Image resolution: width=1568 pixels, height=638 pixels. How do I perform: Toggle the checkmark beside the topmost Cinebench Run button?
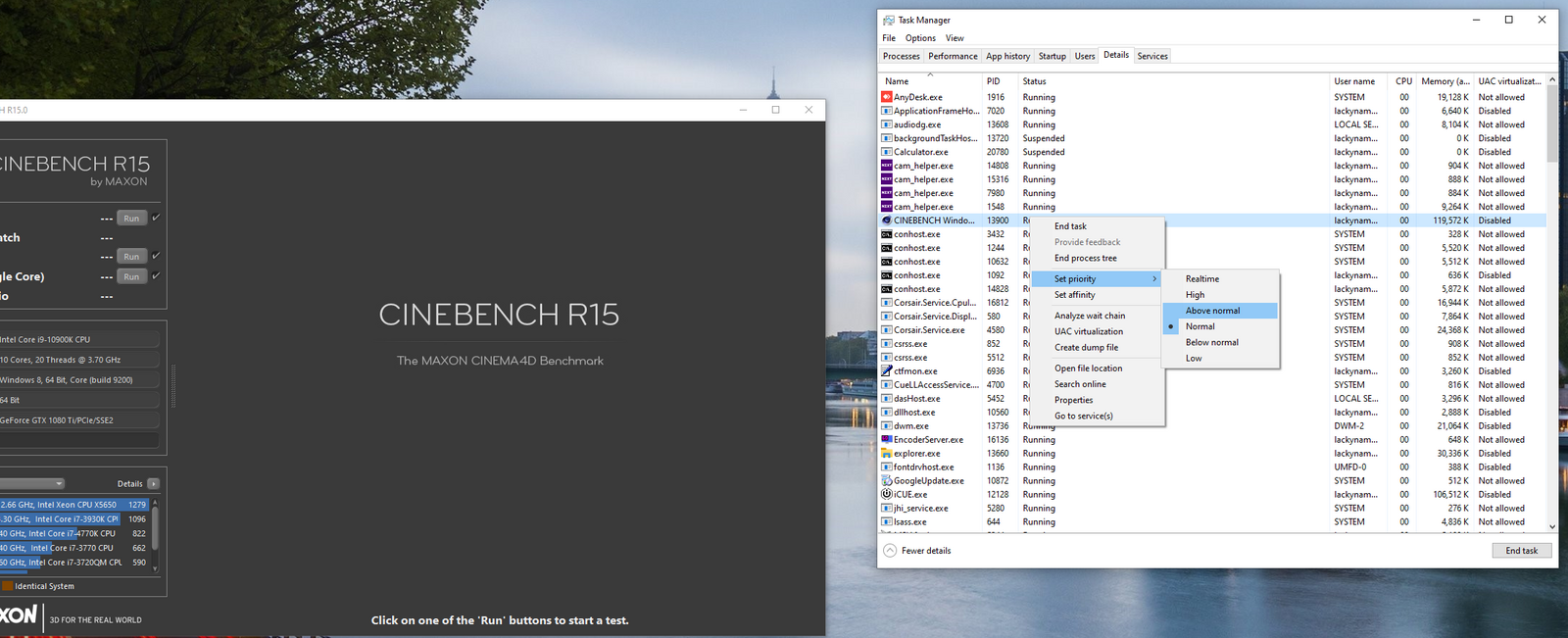156,218
